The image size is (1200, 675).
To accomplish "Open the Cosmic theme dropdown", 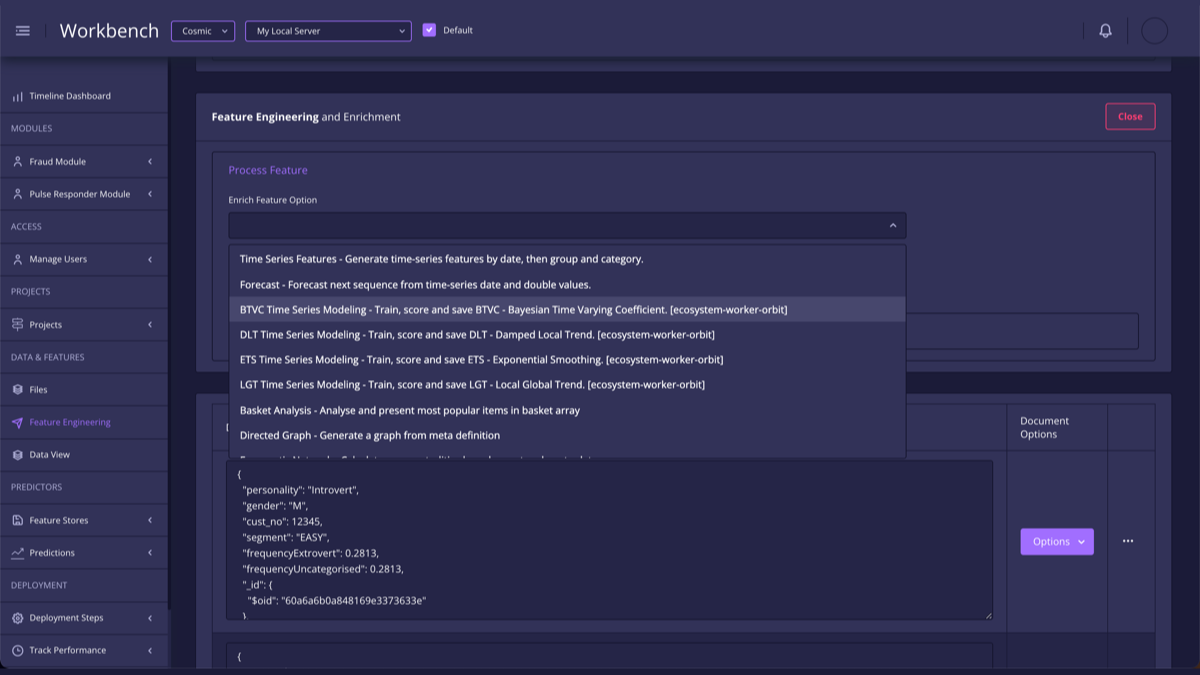I will 203,31.
